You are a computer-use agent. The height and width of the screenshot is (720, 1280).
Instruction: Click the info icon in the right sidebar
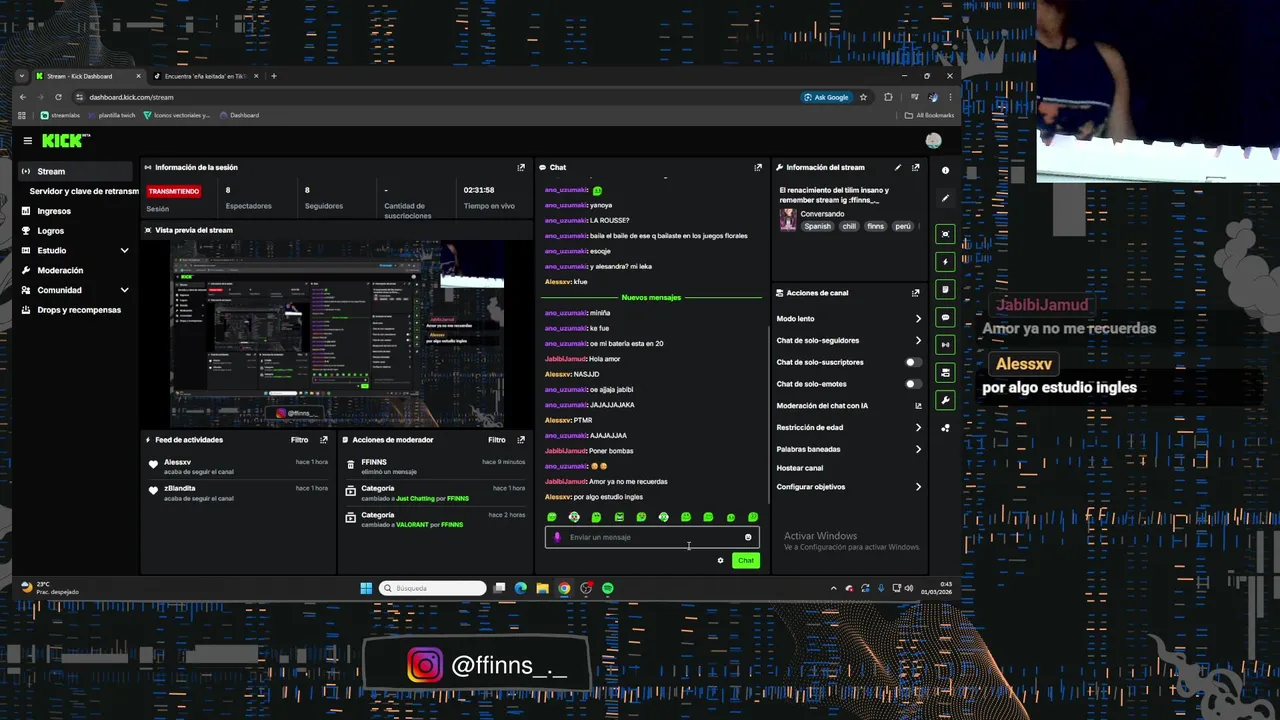coord(945,170)
